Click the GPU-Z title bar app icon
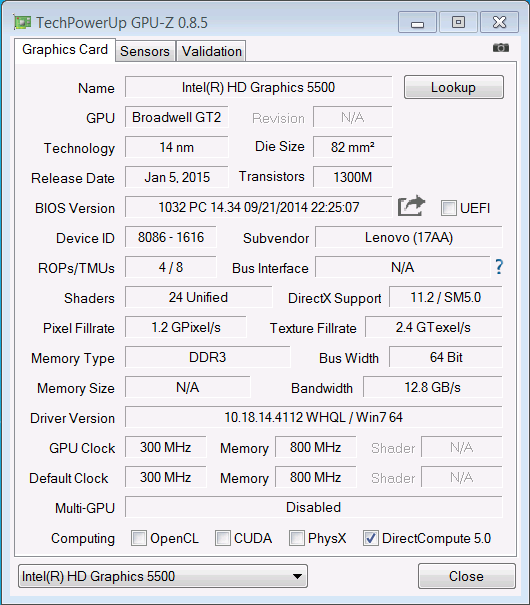 click(x=22, y=22)
